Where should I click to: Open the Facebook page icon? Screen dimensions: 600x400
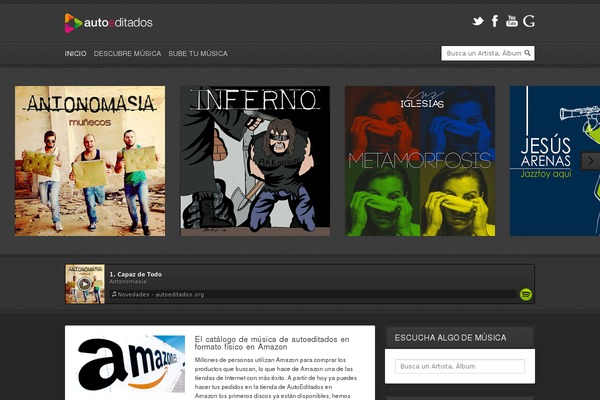495,21
